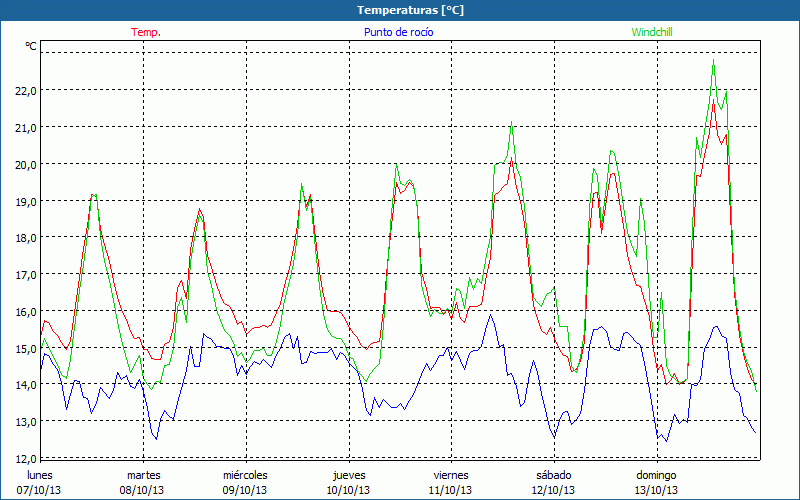
Task: Click the highest green Windchill peak on Sunday
Action: (713, 61)
